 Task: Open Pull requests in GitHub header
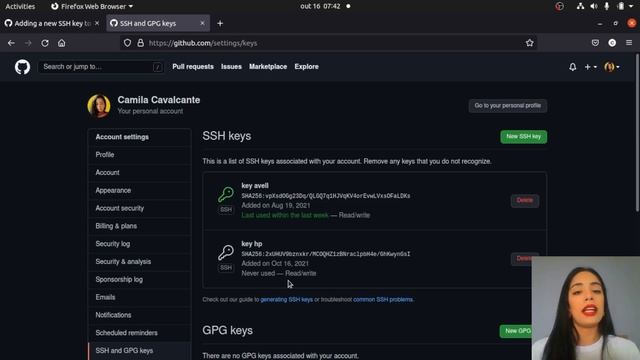[193, 67]
